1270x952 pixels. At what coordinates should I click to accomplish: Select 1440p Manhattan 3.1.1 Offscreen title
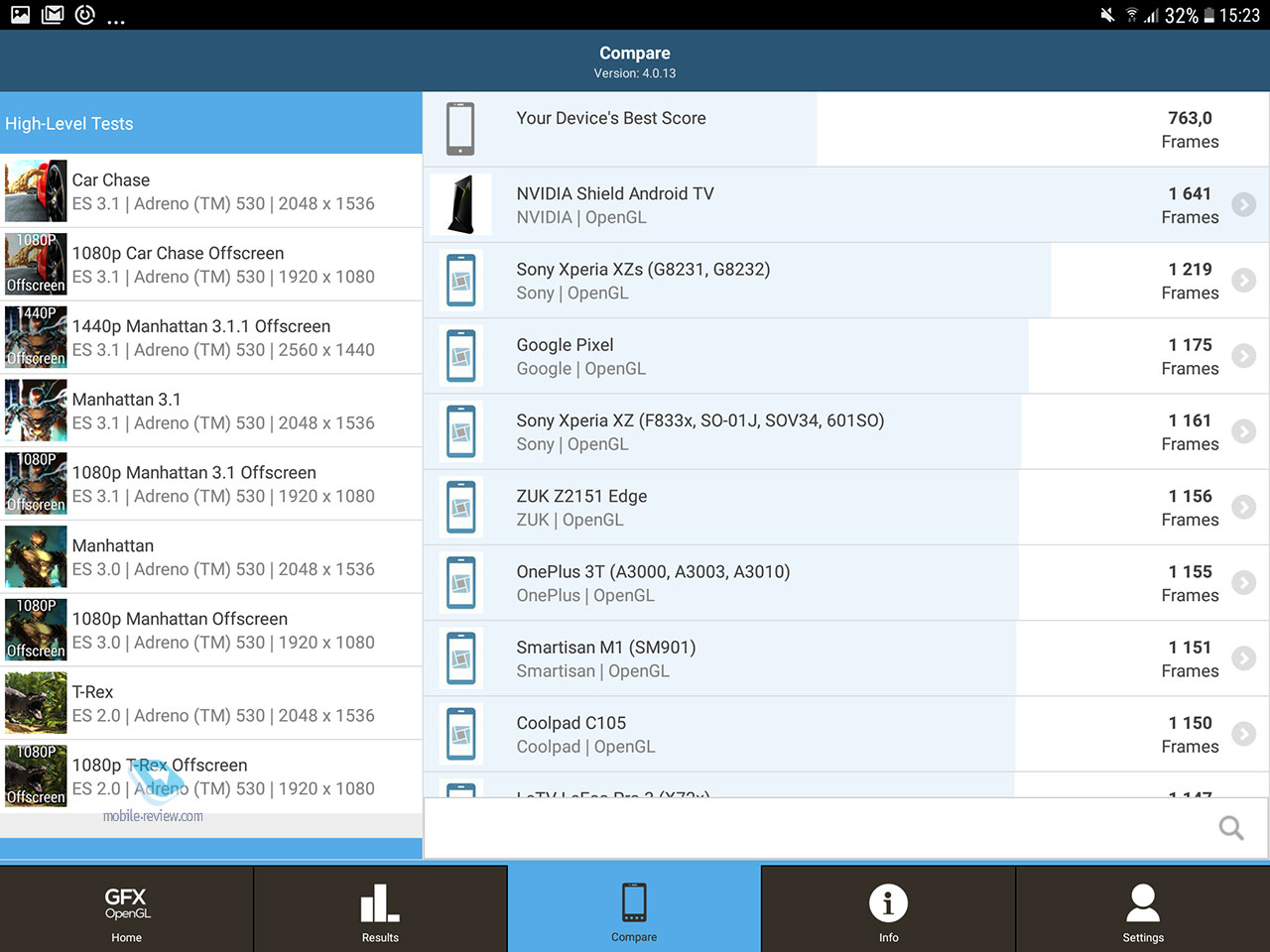tap(201, 326)
